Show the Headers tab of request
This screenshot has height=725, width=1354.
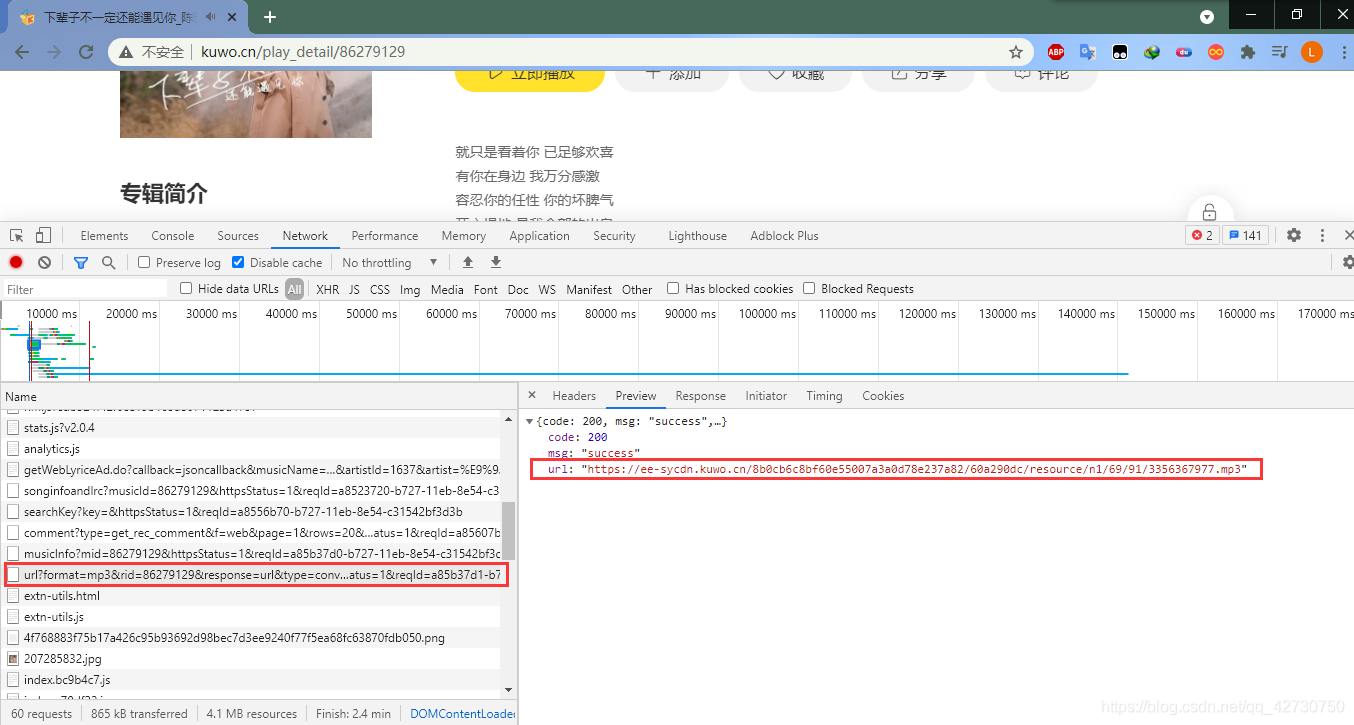[x=574, y=395]
